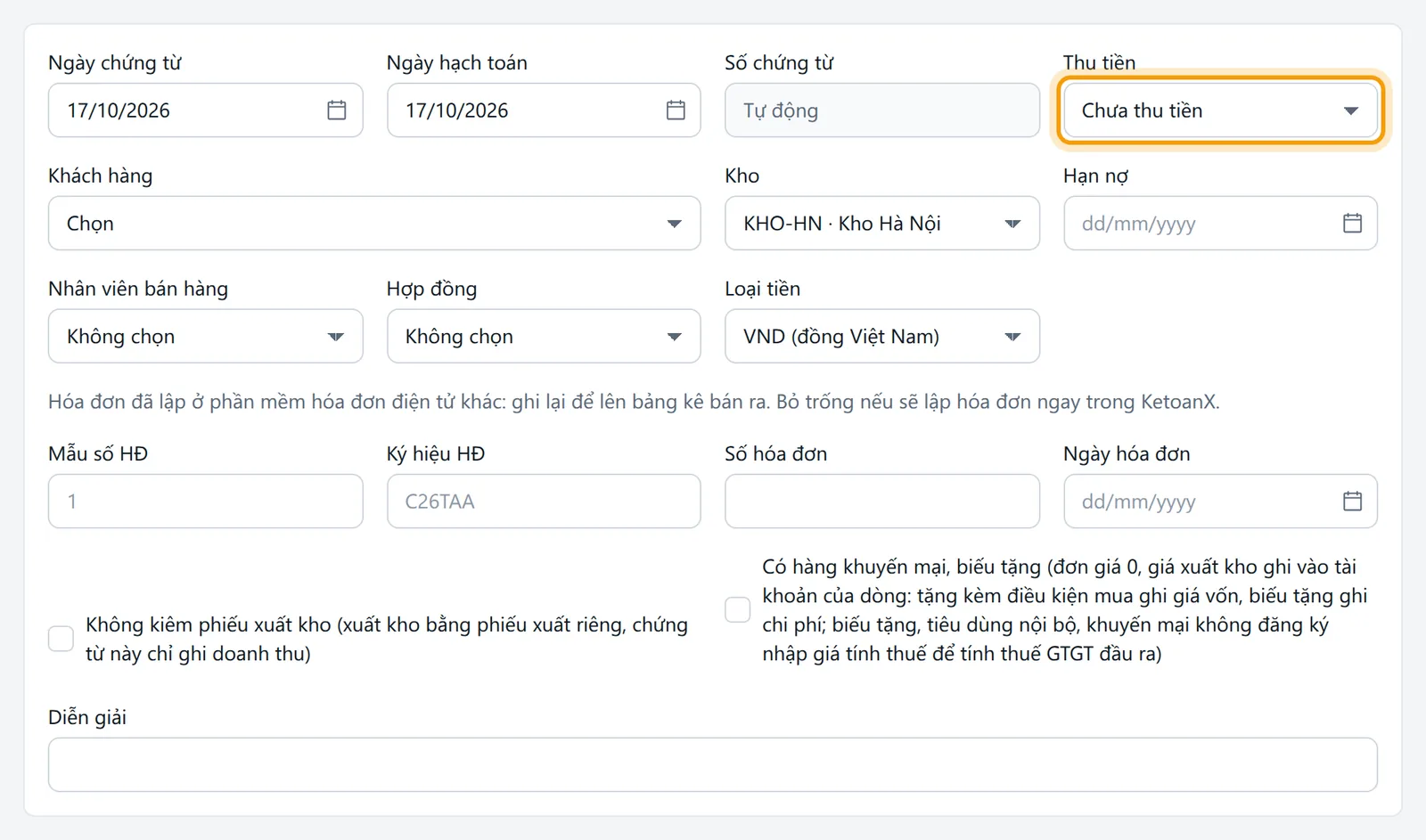Click the Diễn giải description field
Viewport: 1426px width, 840px height.
tap(713, 764)
